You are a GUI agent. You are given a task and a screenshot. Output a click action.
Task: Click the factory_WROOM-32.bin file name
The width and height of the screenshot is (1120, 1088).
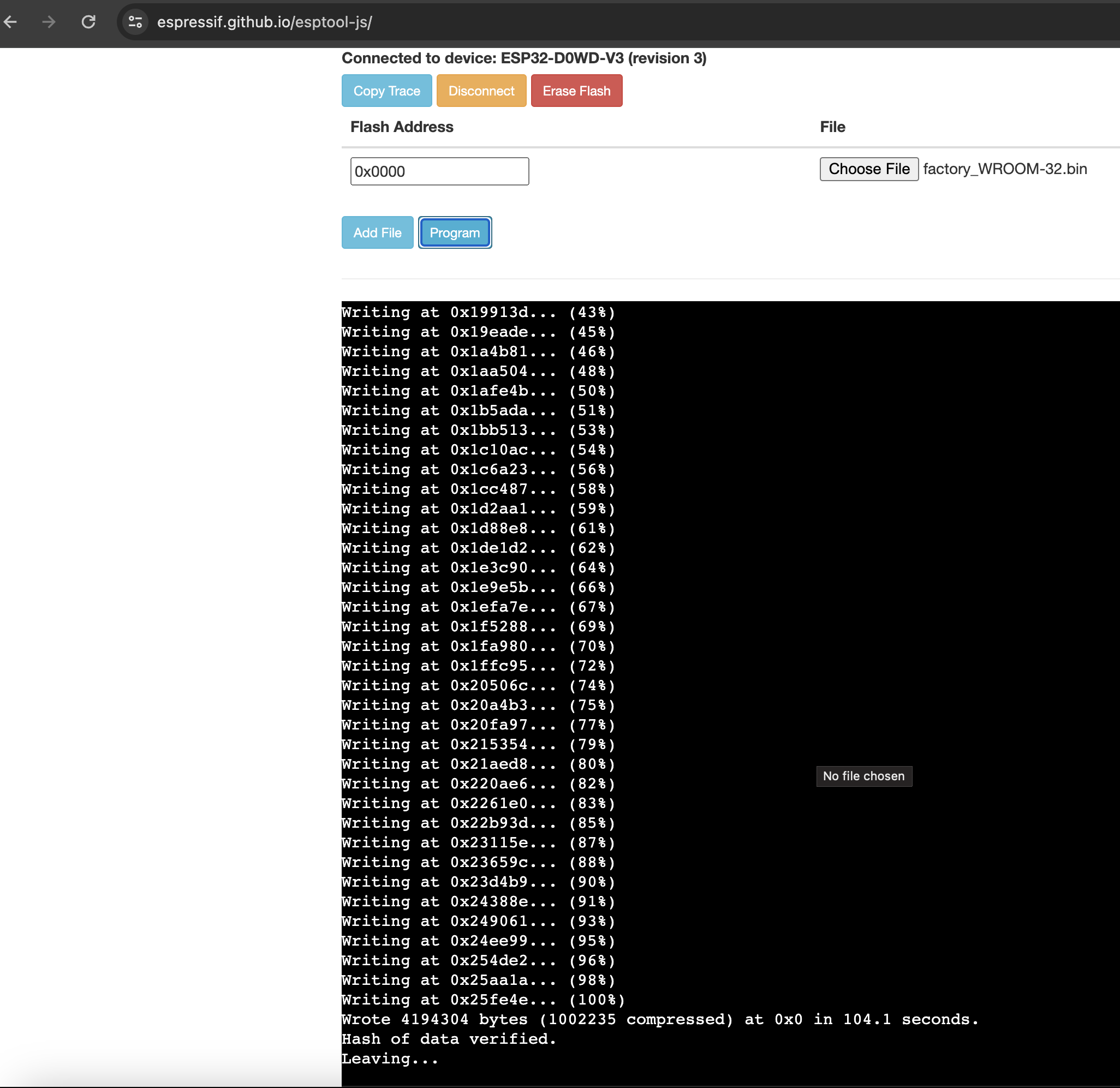pos(1004,169)
